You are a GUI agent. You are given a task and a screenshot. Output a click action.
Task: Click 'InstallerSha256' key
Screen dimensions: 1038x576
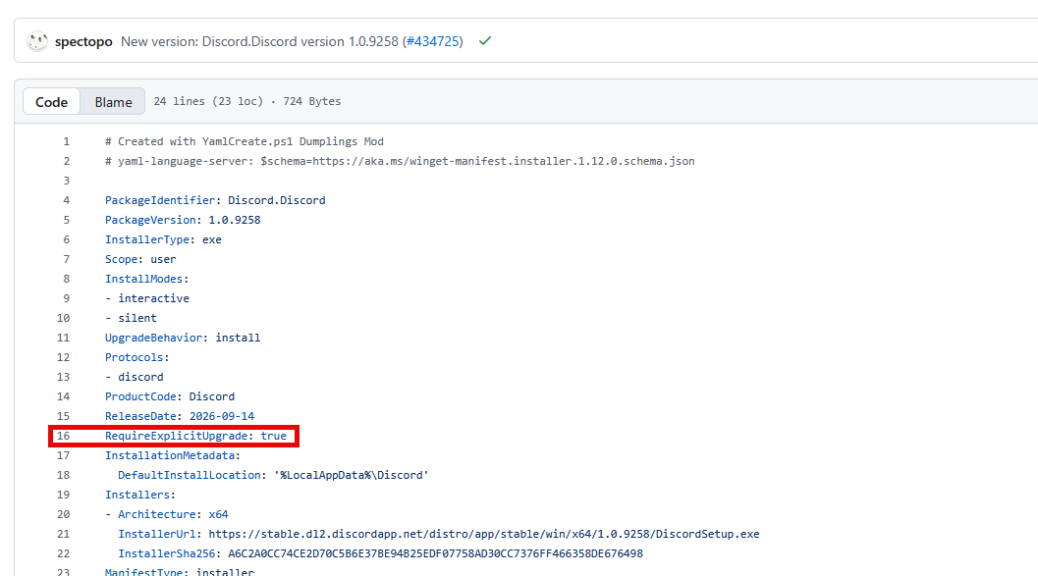166,553
